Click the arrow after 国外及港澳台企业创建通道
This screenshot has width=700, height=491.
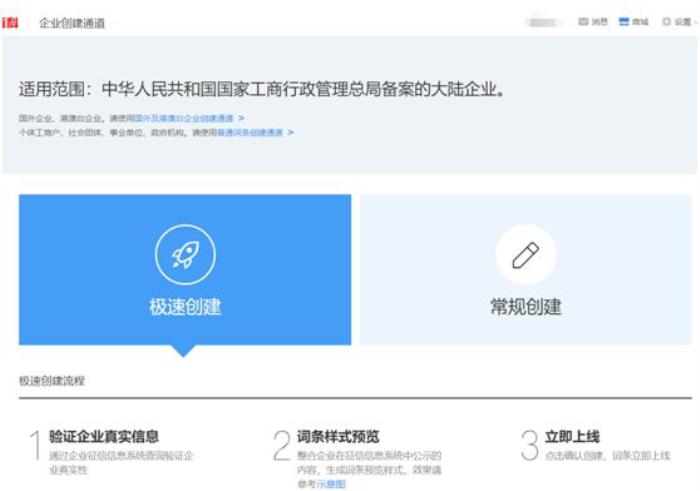(x=241, y=118)
